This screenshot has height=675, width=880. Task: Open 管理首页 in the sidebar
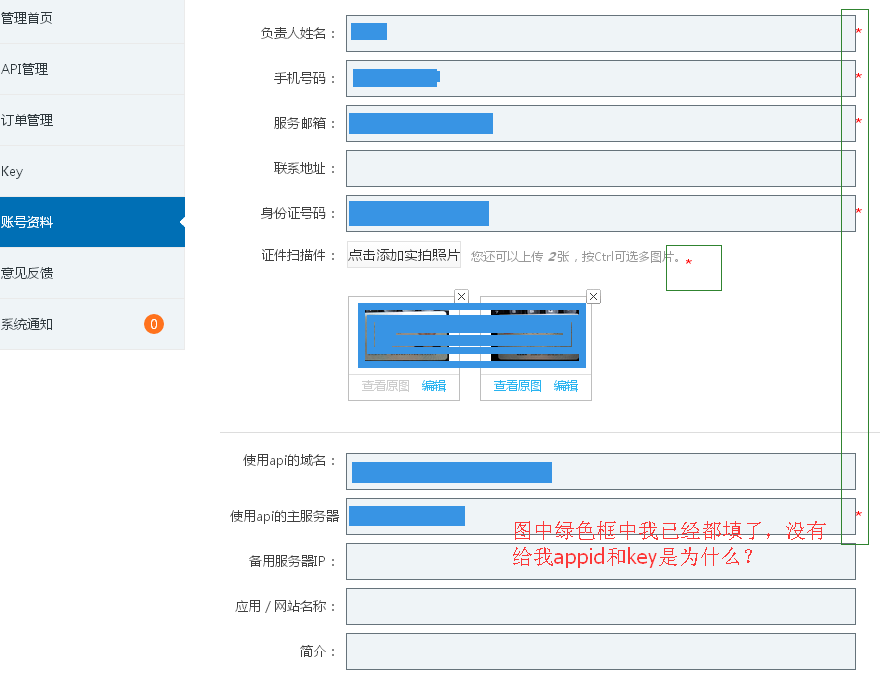pos(92,19)
